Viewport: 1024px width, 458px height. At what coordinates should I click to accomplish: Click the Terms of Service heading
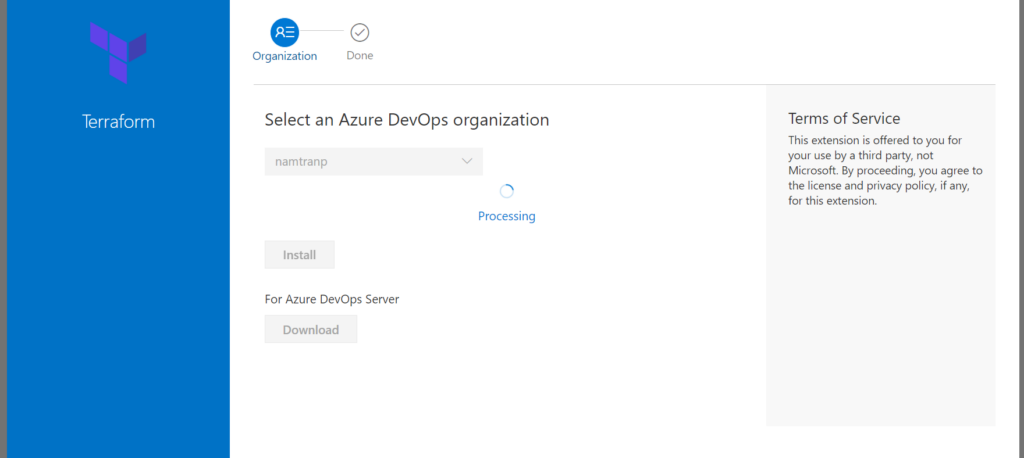coord(844,118)
